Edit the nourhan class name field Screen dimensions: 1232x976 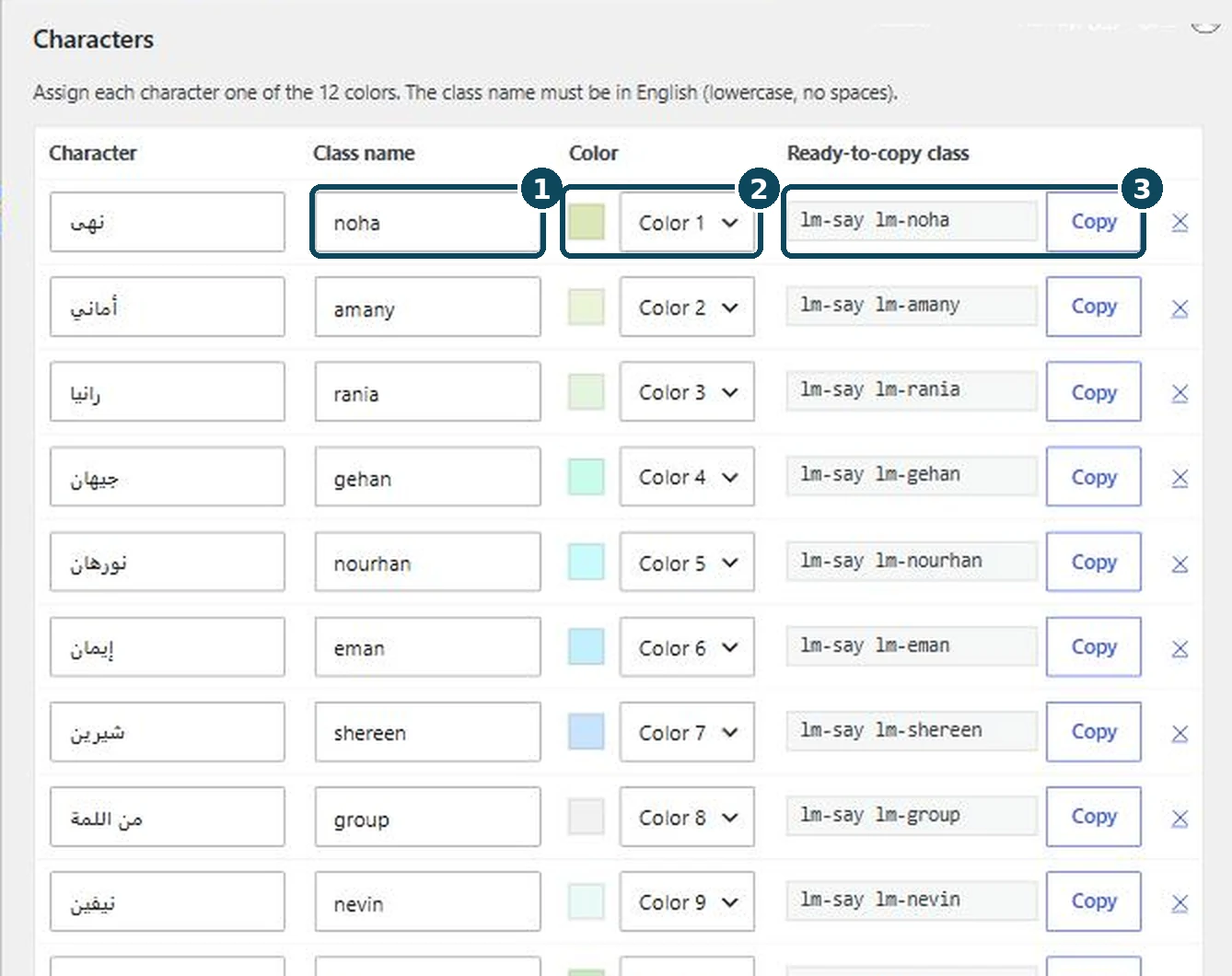(x=427, y=563)
